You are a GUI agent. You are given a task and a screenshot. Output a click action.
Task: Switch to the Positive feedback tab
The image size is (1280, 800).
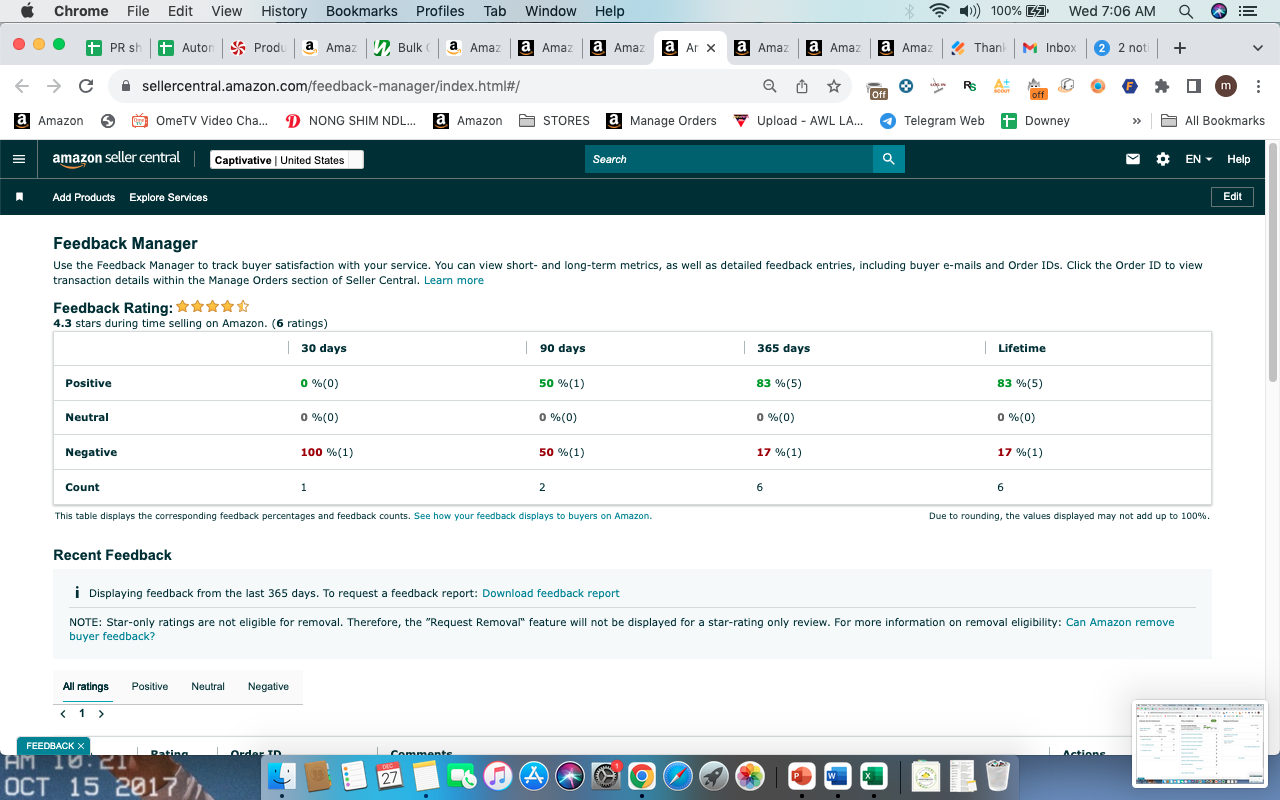click(150, 687)
